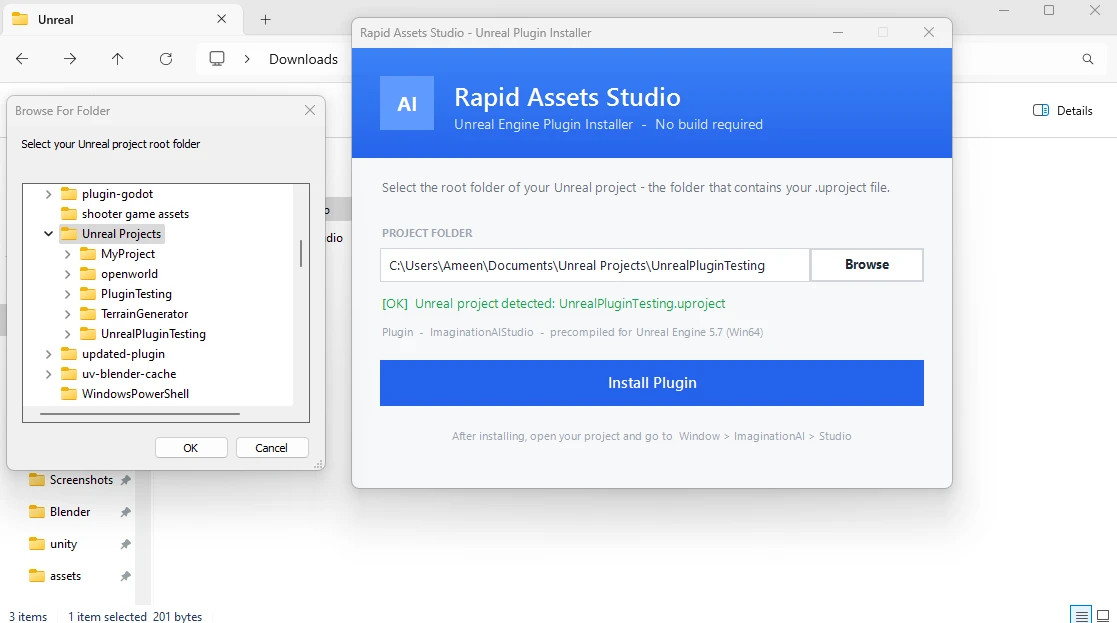Click the Install Plugin button

[652, 383]
